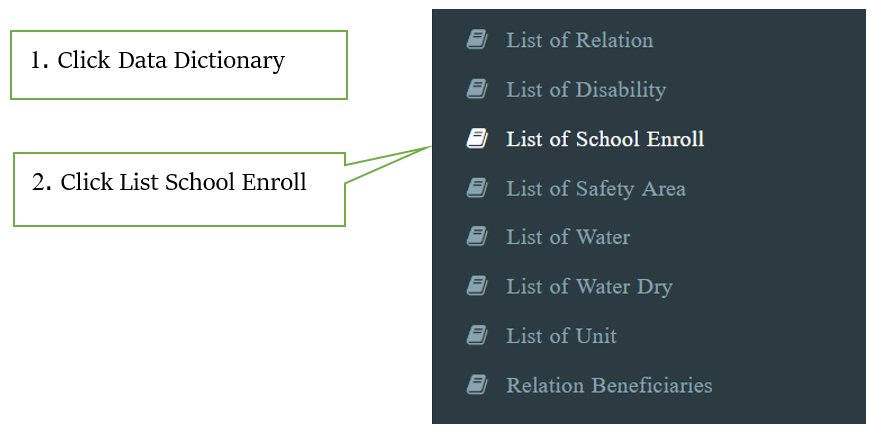Select List of Disability in the sidebar

click(x=586, y=90)
